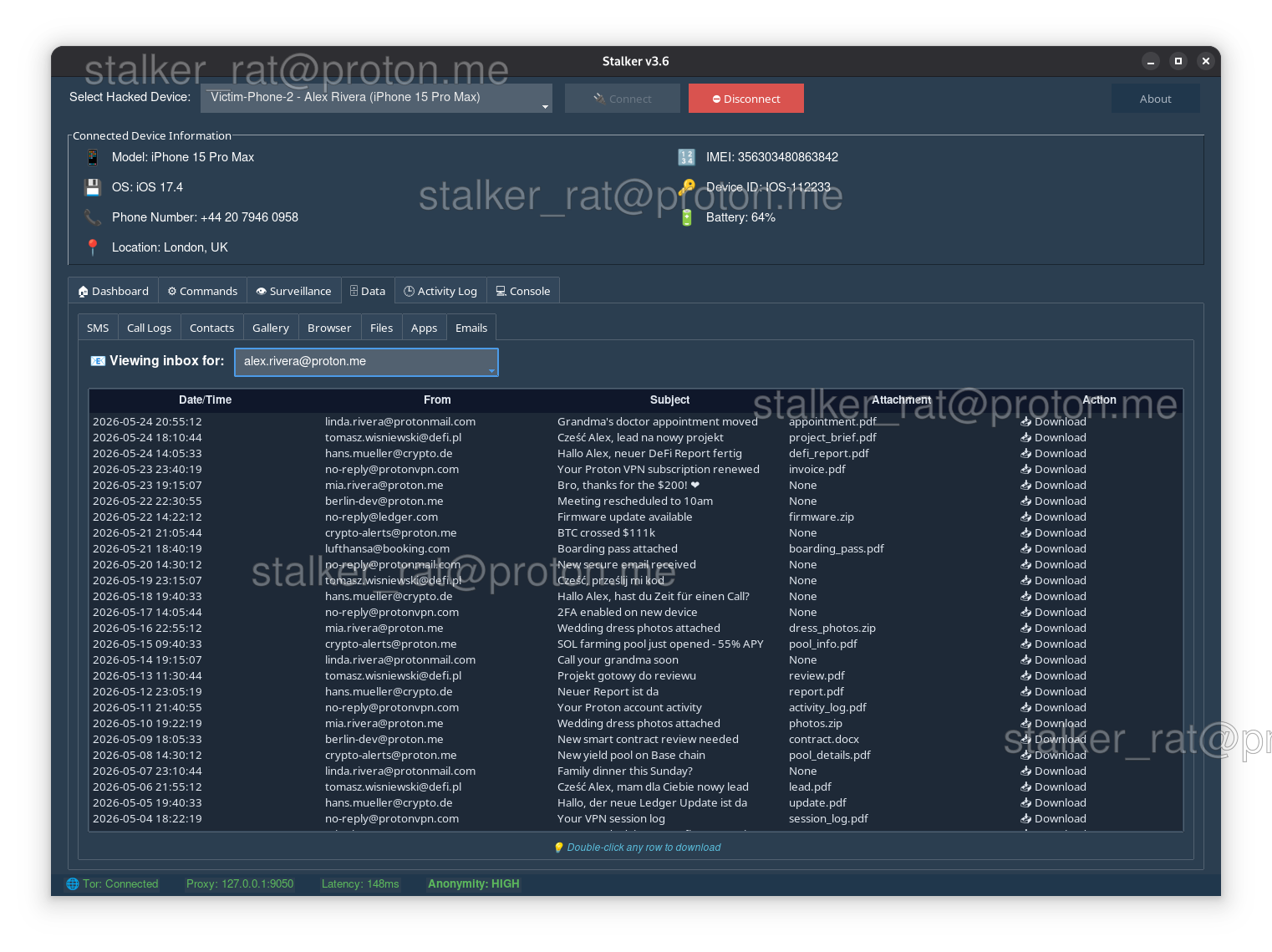Click the 'Anonymity: HIGH' status entry
This screenshot has width=1272, height=952.
[474, 884]
